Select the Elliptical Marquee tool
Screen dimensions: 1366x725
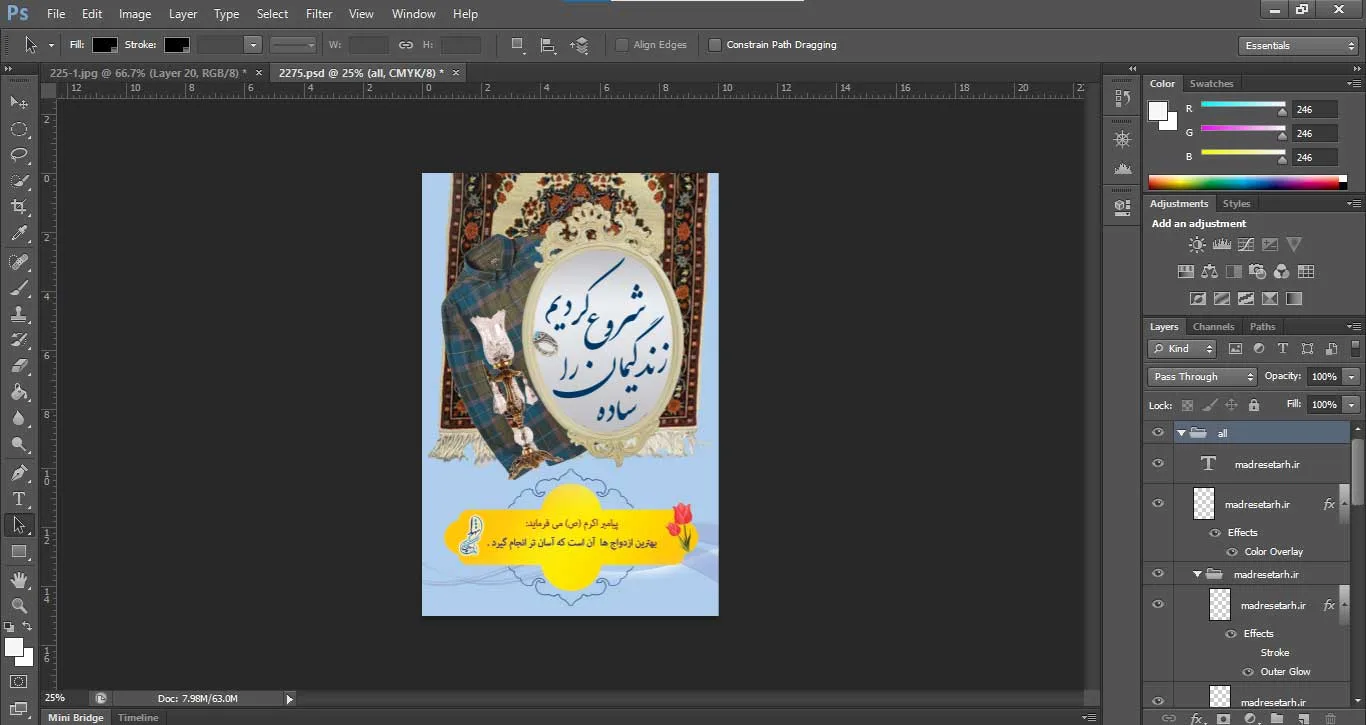[19, 129]
